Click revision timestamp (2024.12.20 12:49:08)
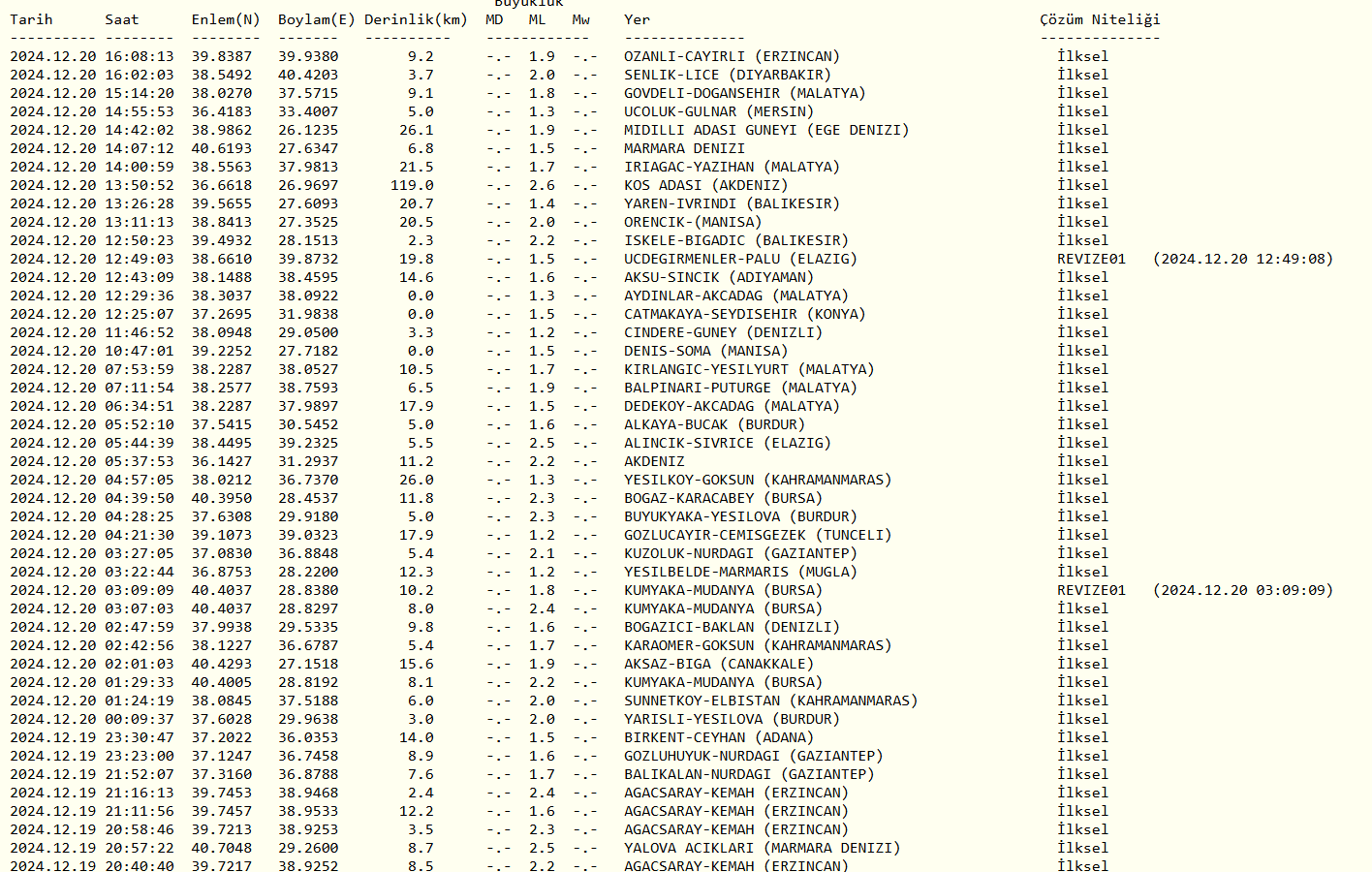Image resolution: width=1372 pixels, height=872 pixels. click(1243, 259)
